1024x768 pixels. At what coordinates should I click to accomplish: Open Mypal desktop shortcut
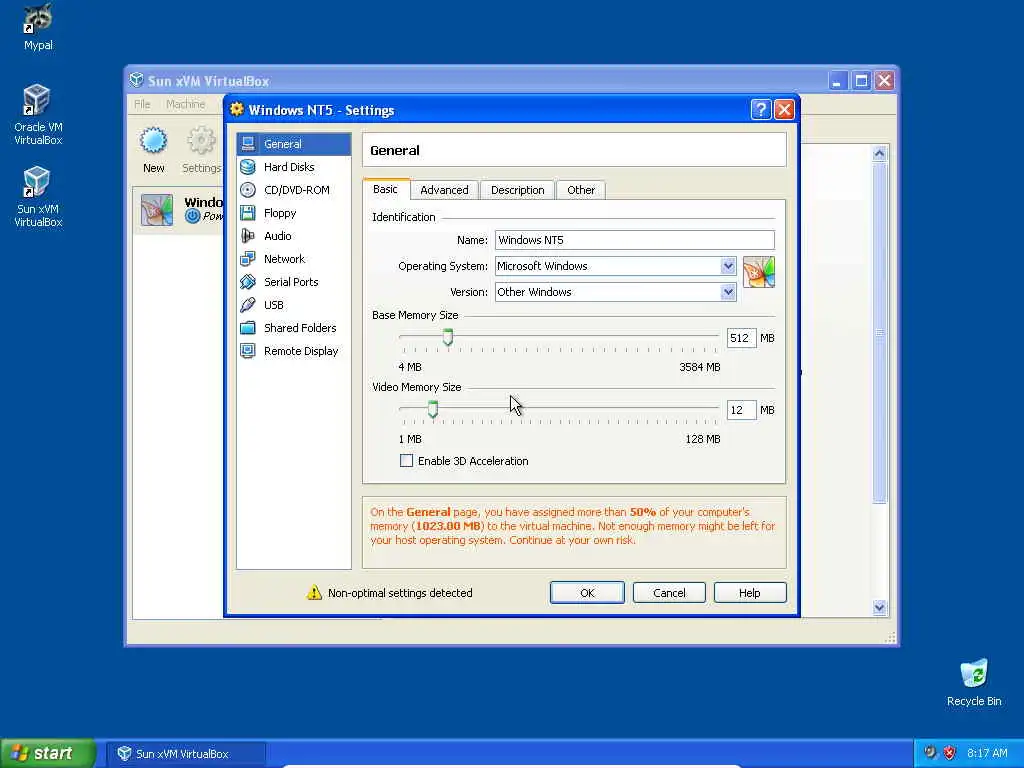[x=38, y=27]
